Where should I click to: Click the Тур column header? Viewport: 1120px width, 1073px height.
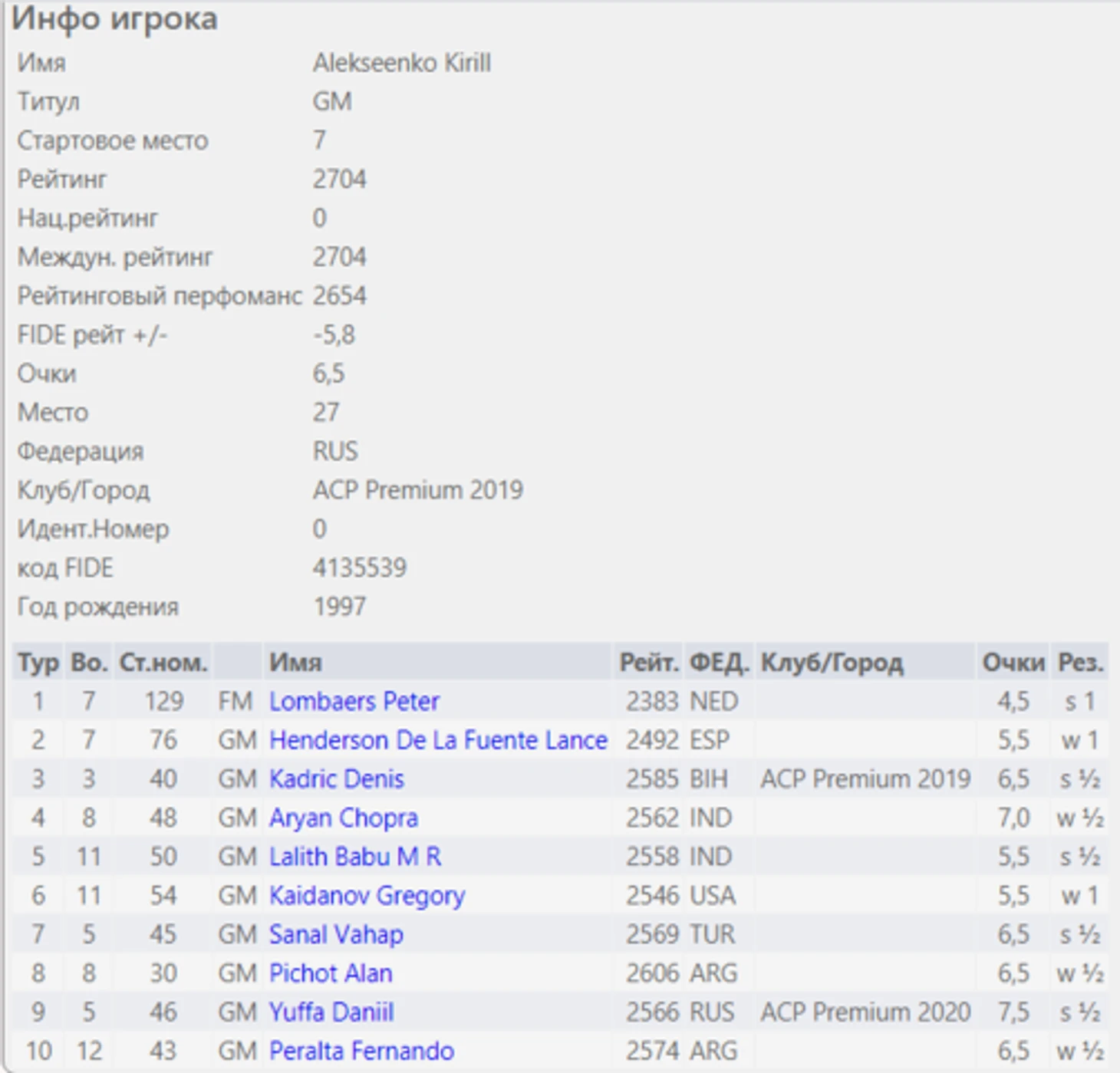click(x=38, y=662)
